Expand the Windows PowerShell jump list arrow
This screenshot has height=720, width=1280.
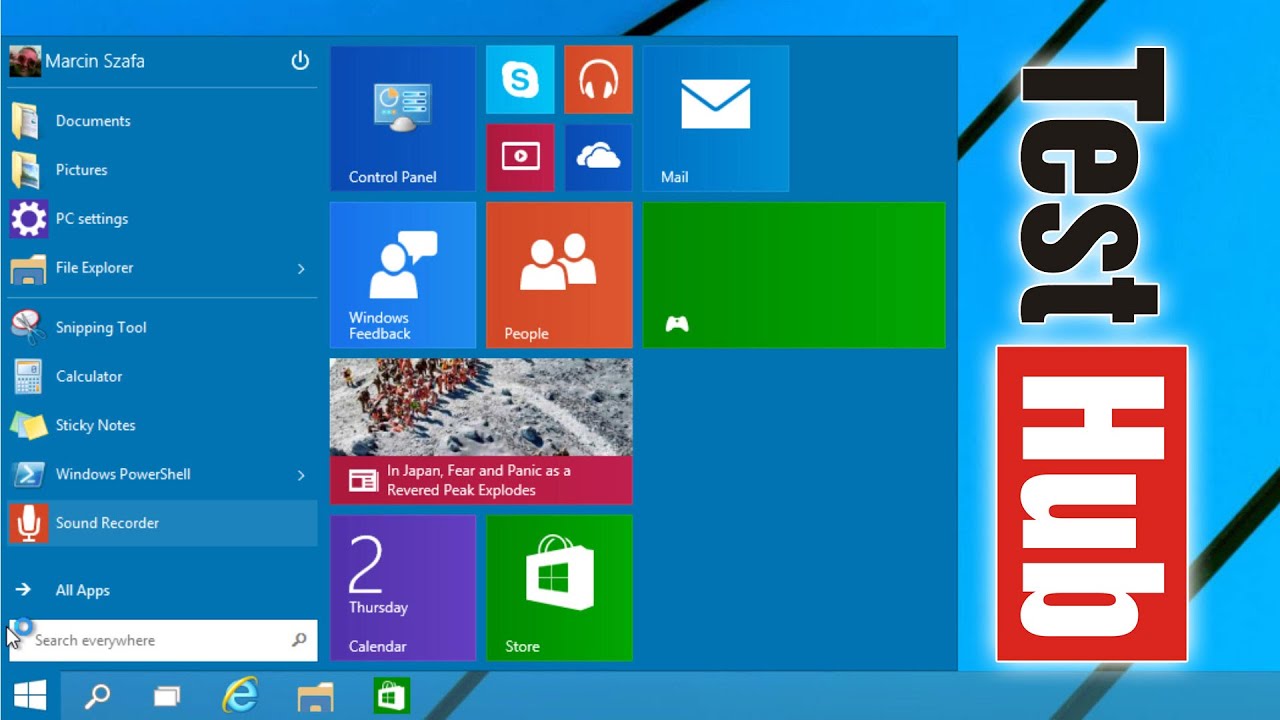(x=301, y=474)
